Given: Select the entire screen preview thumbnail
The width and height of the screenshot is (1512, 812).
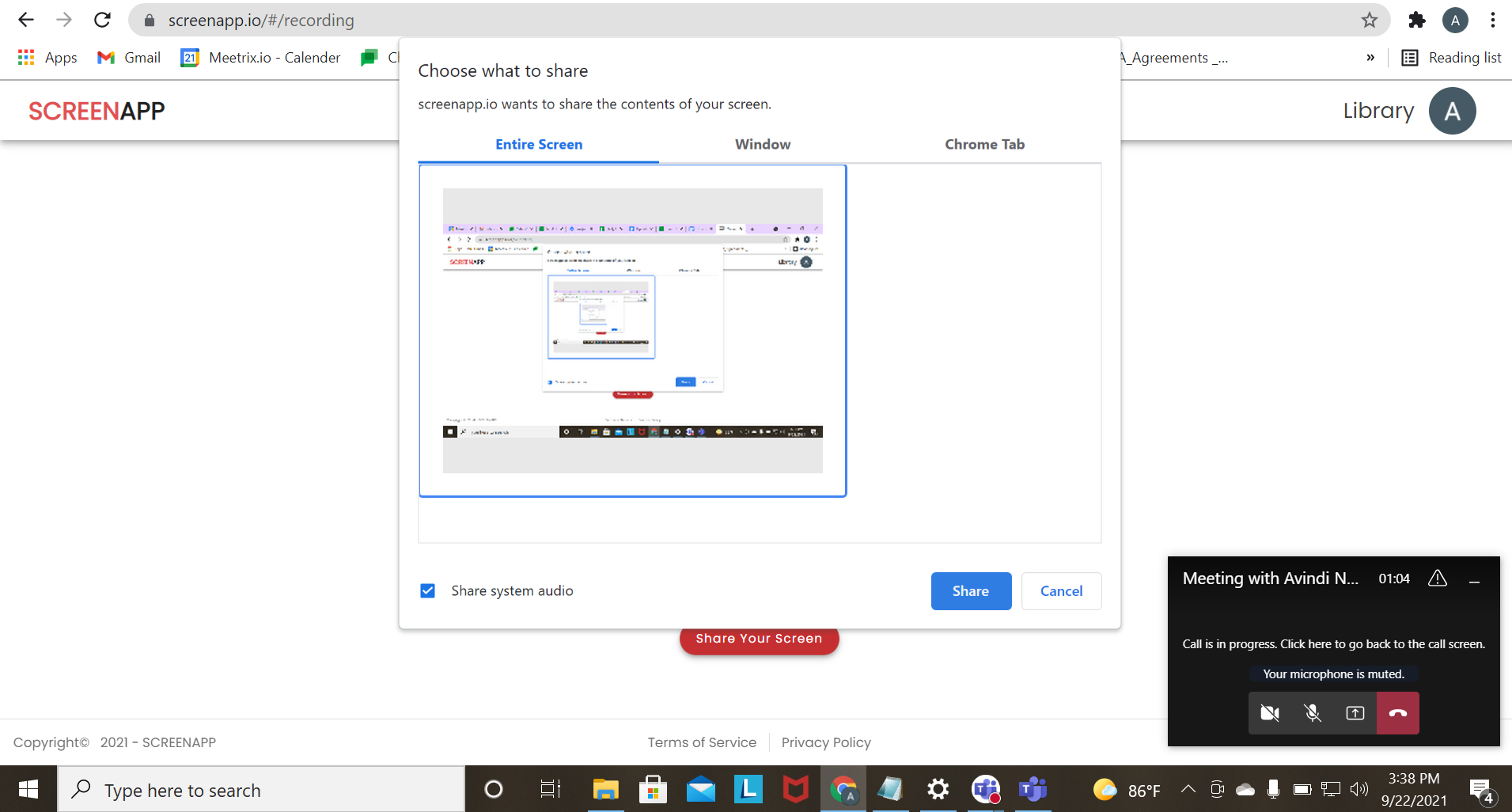Looking at the screenshot, I should coord(632,331).
